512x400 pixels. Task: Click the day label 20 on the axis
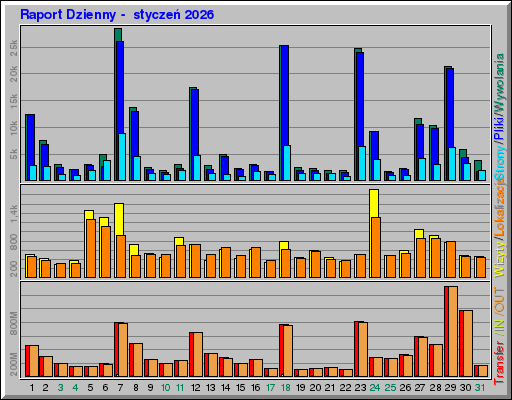315,388
